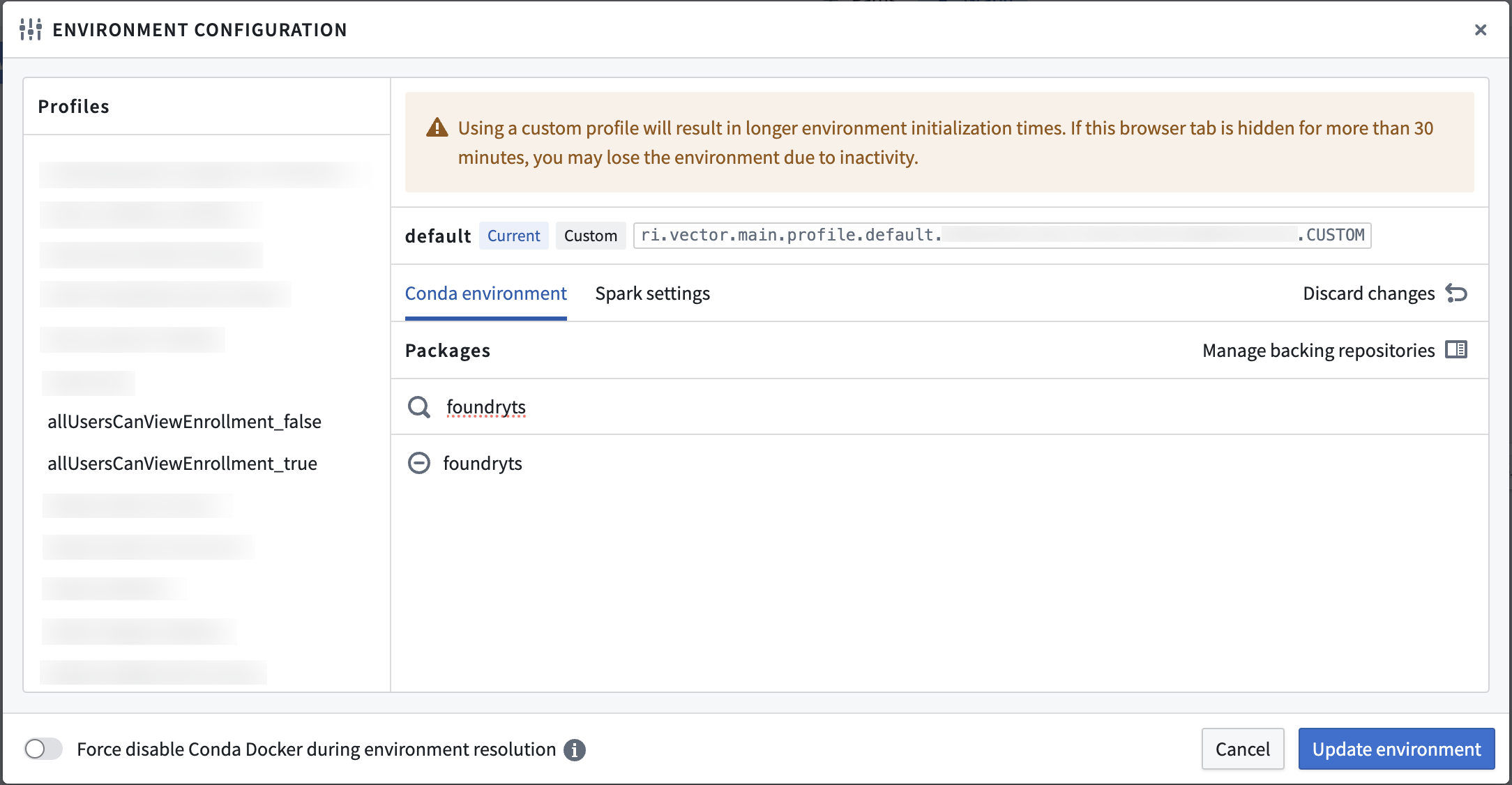Click the Update environment button
1512x785 pixels.
pos(1397,749)
